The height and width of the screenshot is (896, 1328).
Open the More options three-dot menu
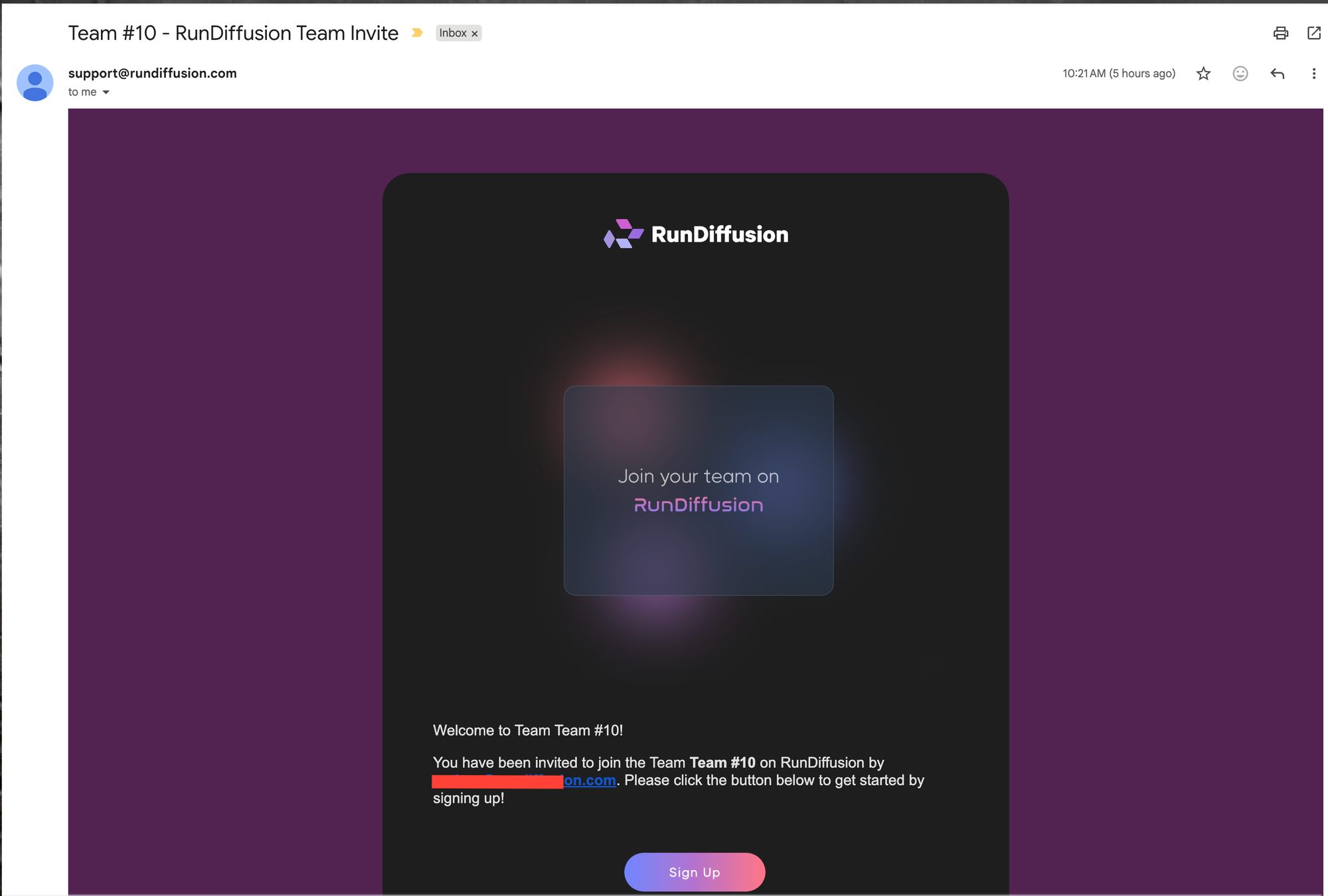point(1313,74)
